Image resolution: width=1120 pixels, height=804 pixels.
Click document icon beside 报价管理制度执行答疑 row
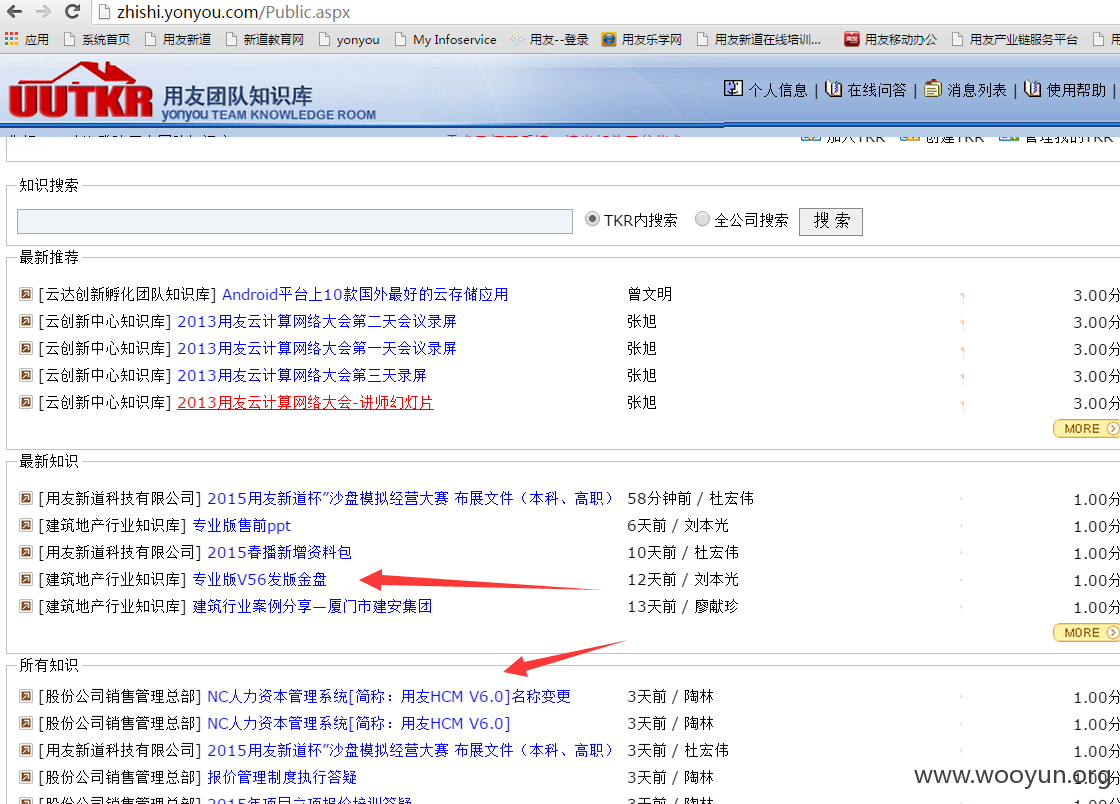26,778
